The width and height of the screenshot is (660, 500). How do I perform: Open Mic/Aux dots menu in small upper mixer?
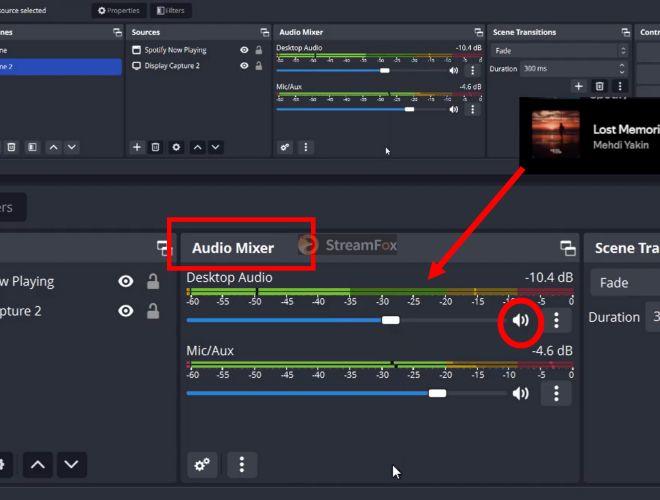pos(472,109)
